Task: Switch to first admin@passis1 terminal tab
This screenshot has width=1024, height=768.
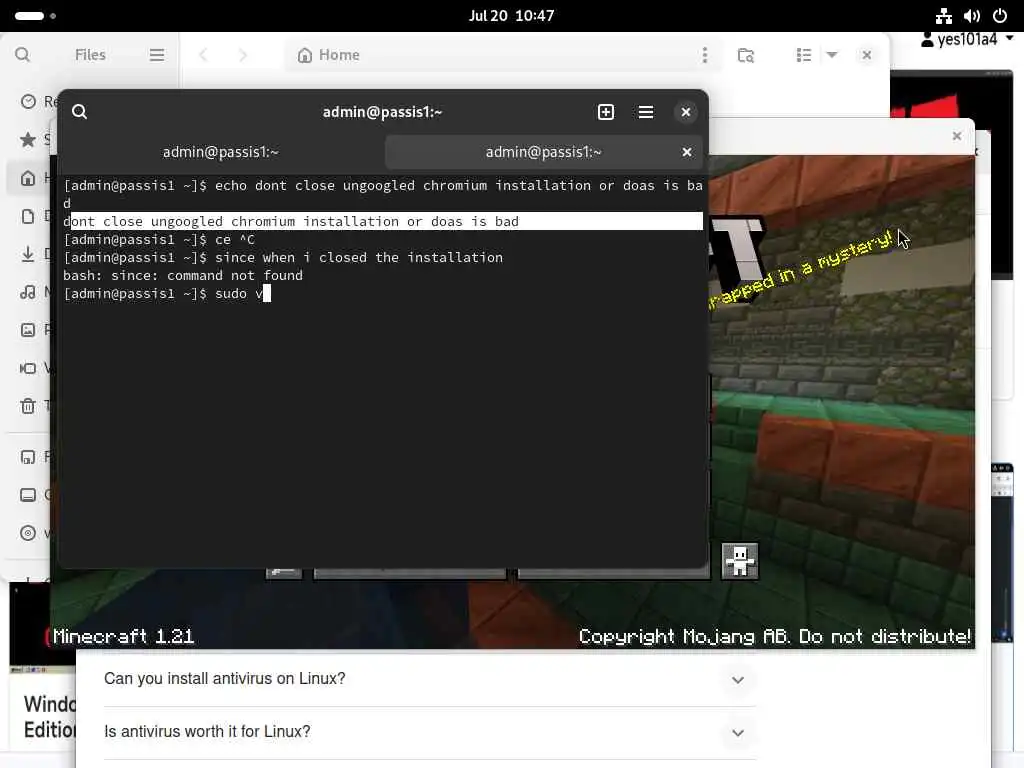Action: [x=221, y=152]
